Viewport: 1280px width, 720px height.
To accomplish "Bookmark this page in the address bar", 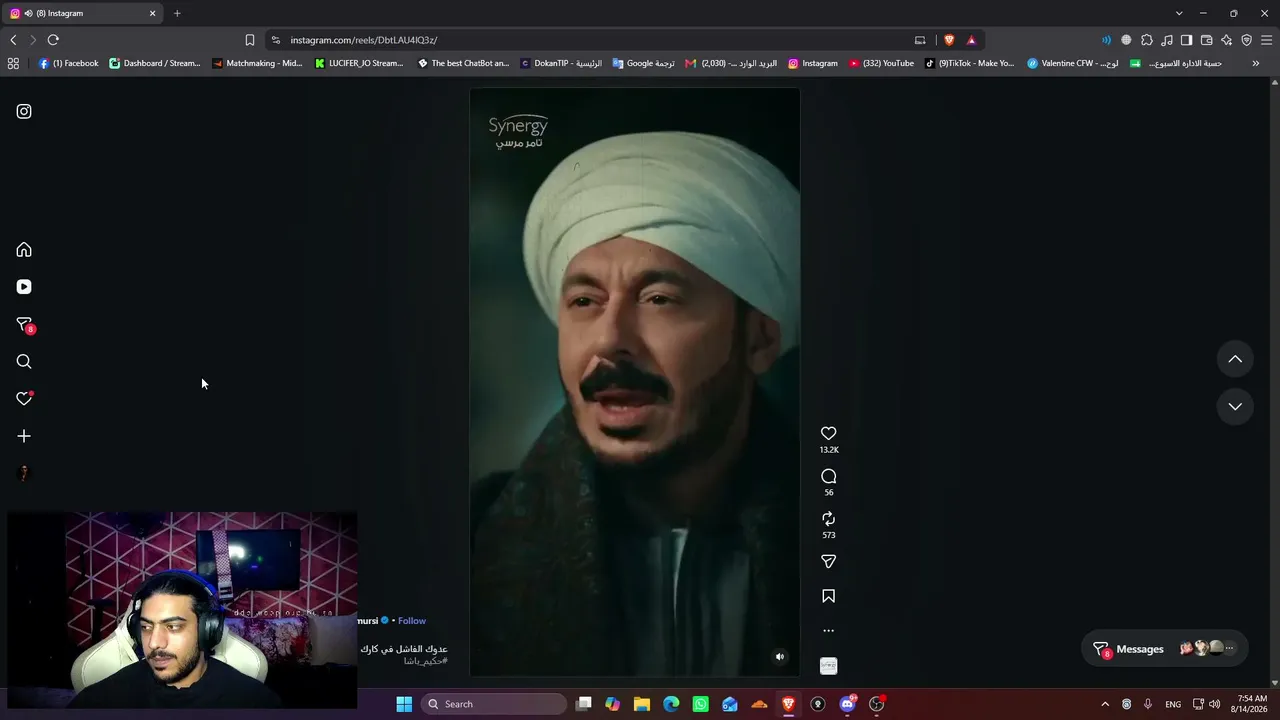I will pos(250,40).
